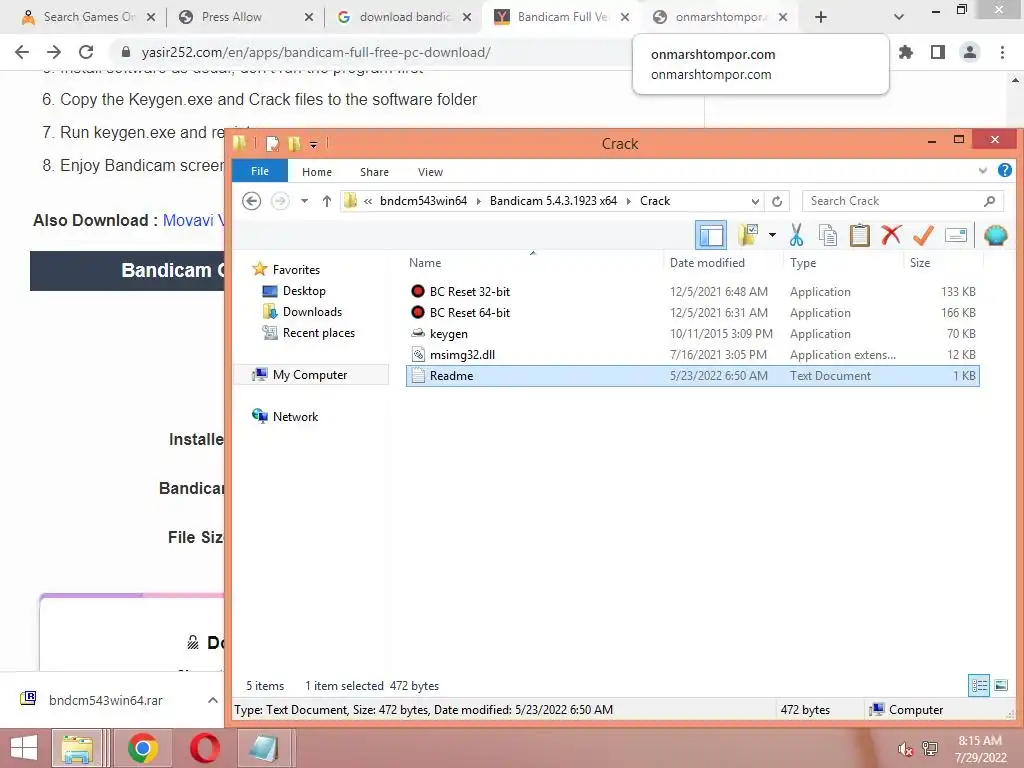Expand breadcrumb arrow after Bandicam 5.4.3.1923 x64
This screenshot has width=1024, height=768.
629,201
